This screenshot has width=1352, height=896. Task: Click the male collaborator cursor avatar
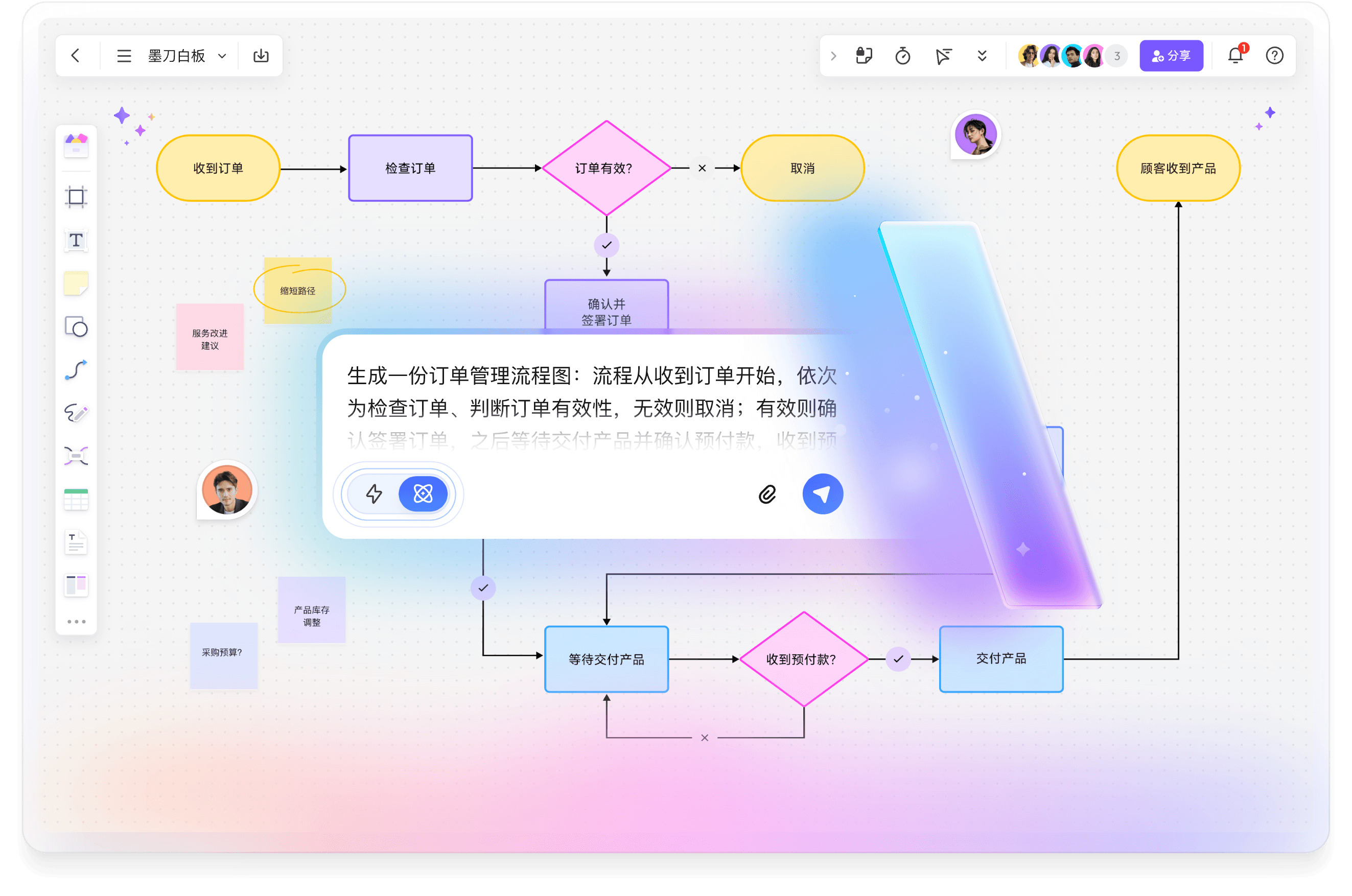point(227,490)
